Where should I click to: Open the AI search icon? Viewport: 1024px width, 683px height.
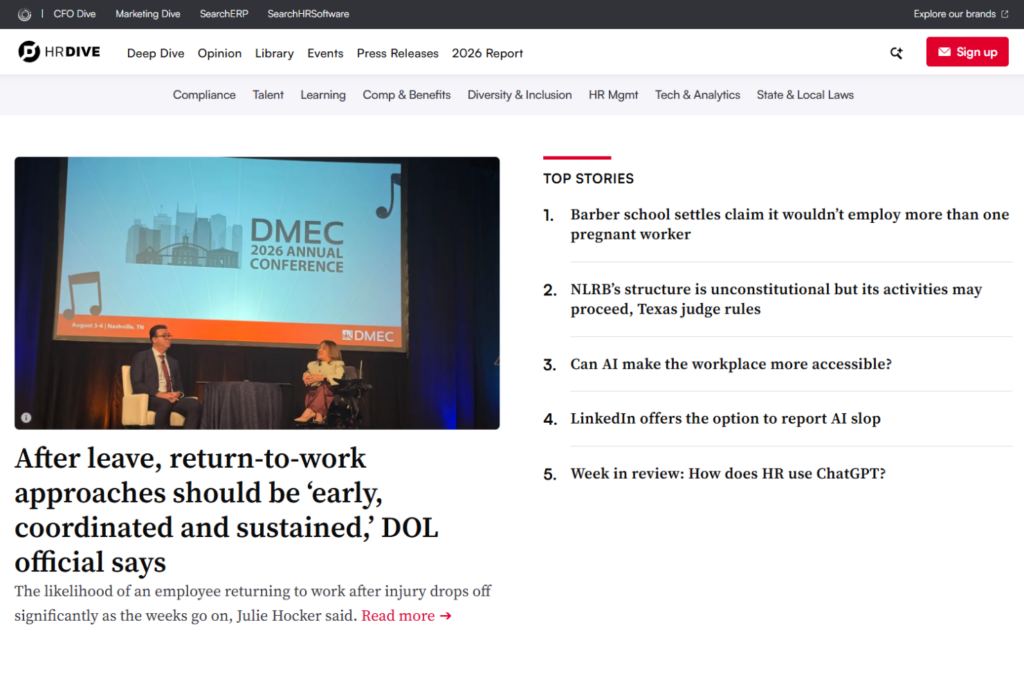click(896, 53)
